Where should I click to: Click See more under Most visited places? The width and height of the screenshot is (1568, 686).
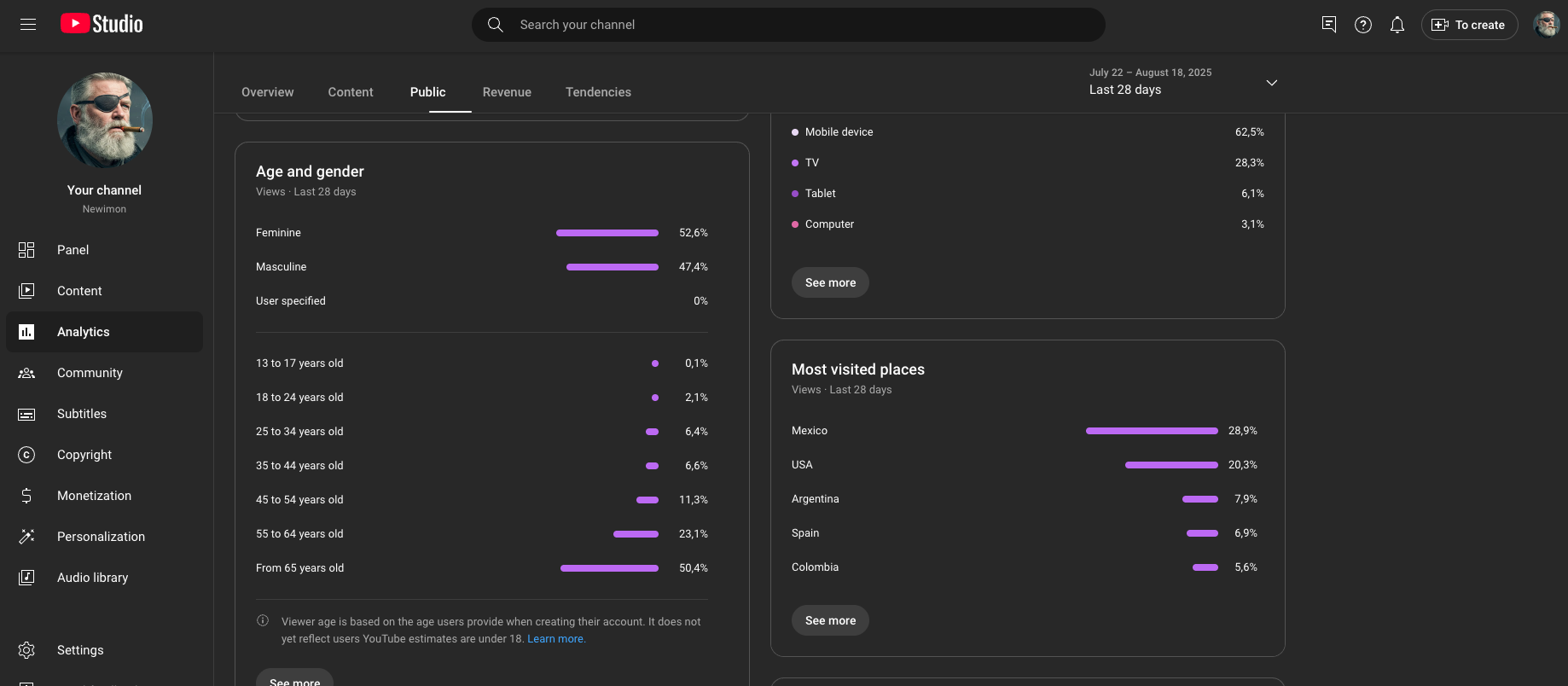coord(830,620)
